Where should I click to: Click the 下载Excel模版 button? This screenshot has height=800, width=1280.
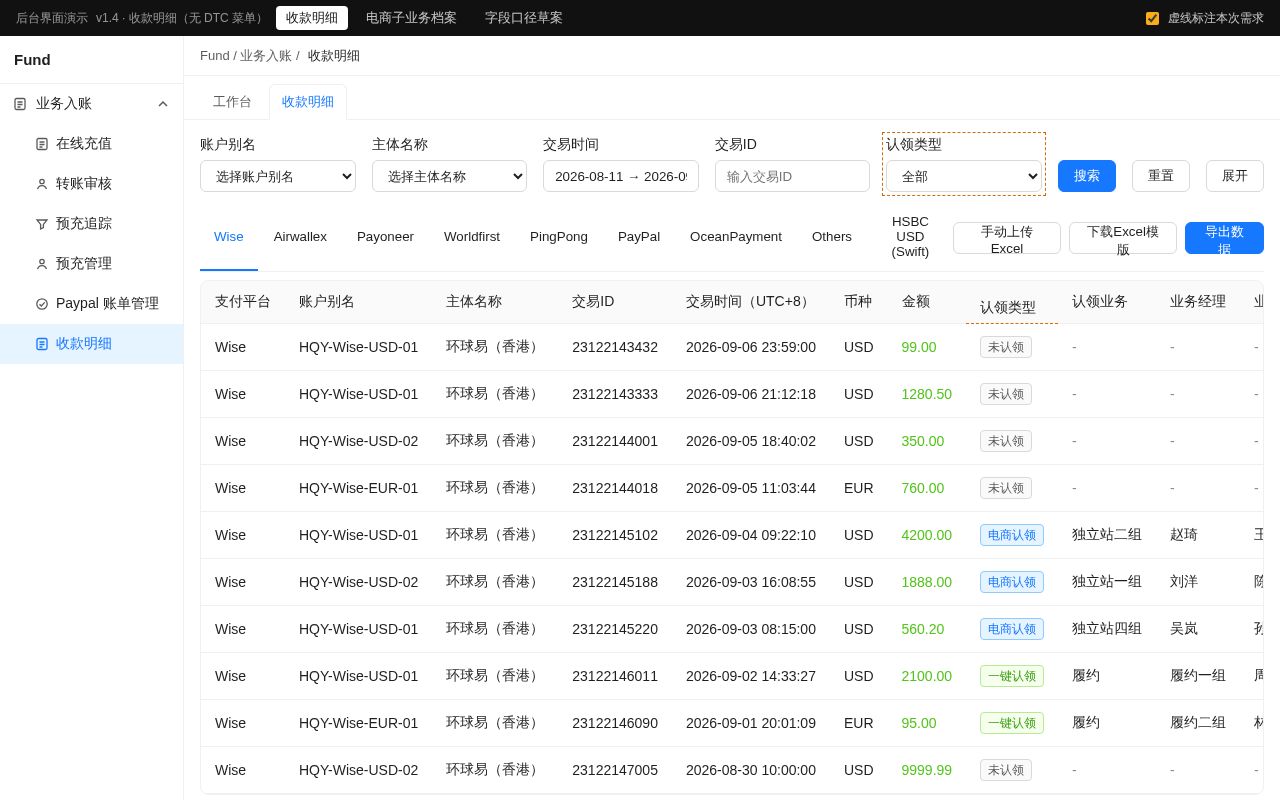click(1123, 238)
